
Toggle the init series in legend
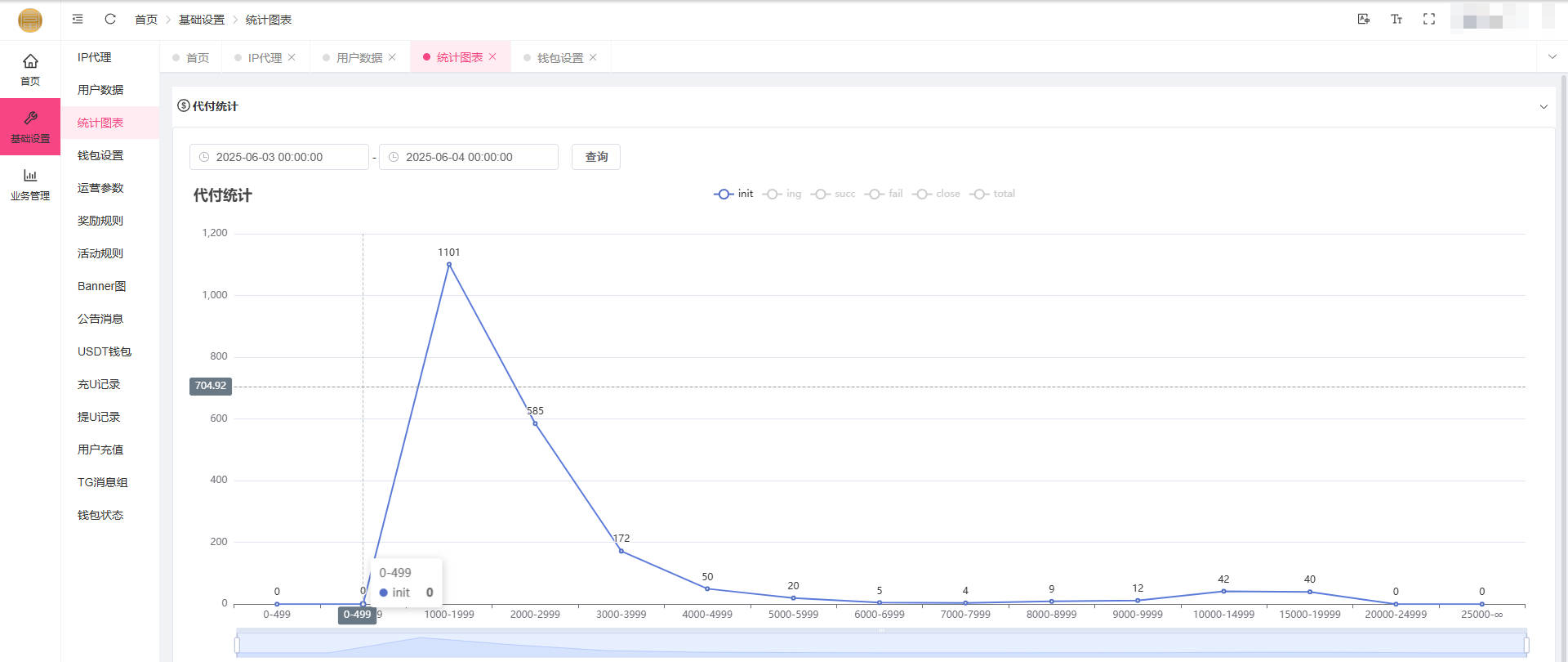point(733,194)
